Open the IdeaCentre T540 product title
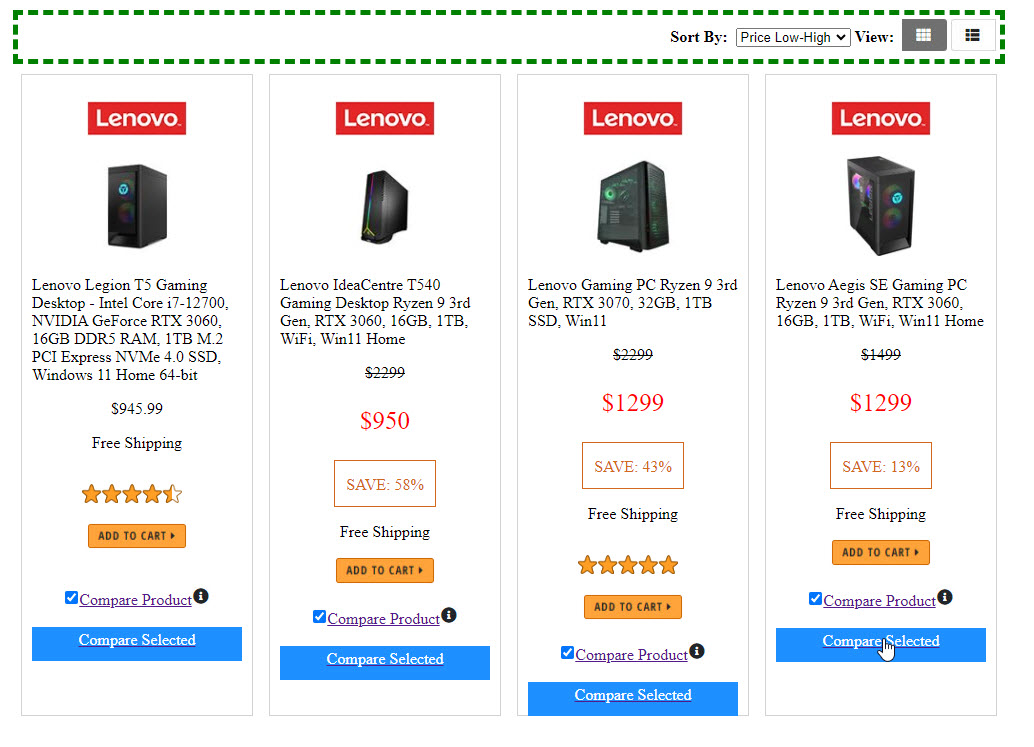The width and height of the screenshot is (1034, 747). (375, 312)
